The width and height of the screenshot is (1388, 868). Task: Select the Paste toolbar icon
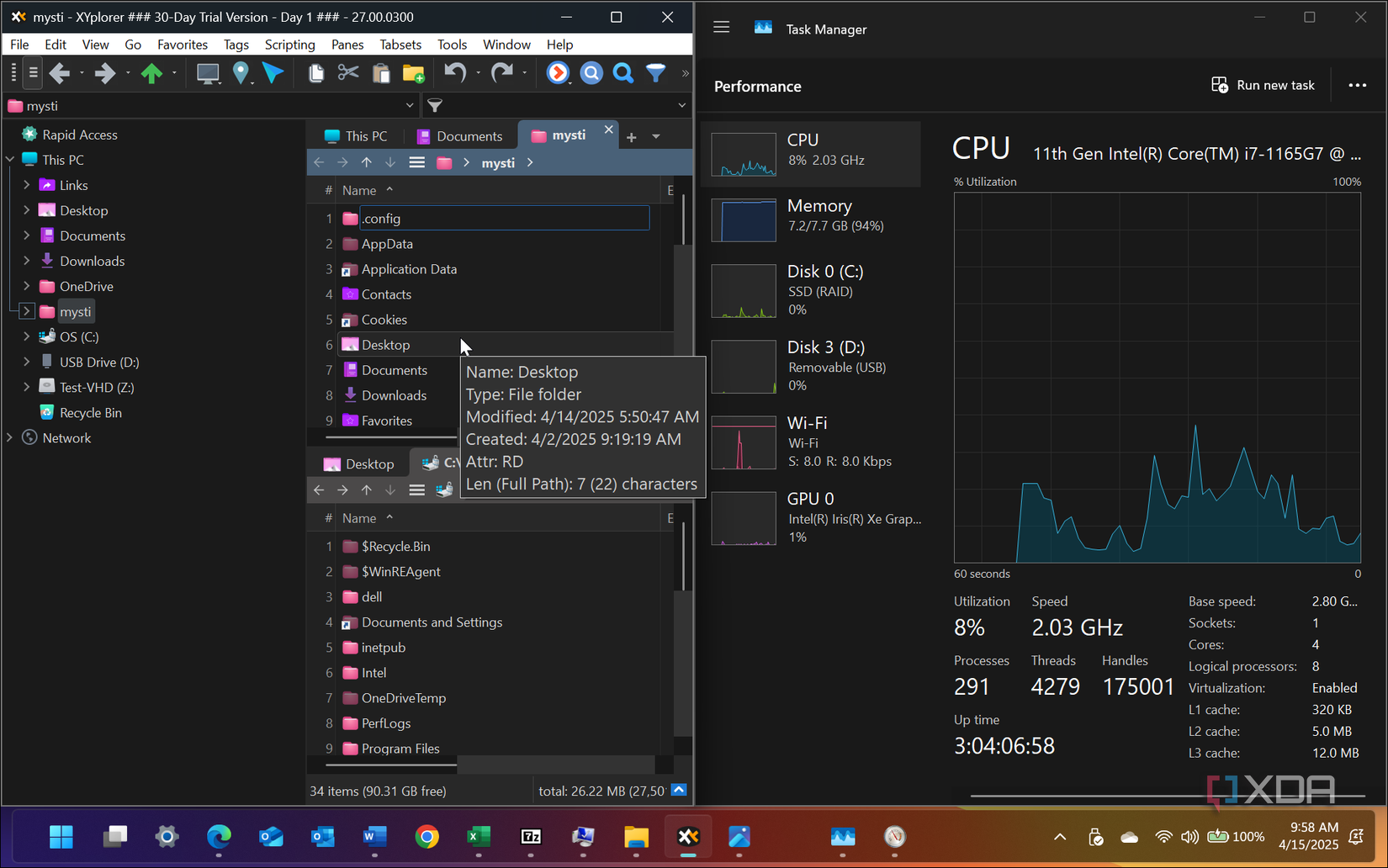point(381,73)
